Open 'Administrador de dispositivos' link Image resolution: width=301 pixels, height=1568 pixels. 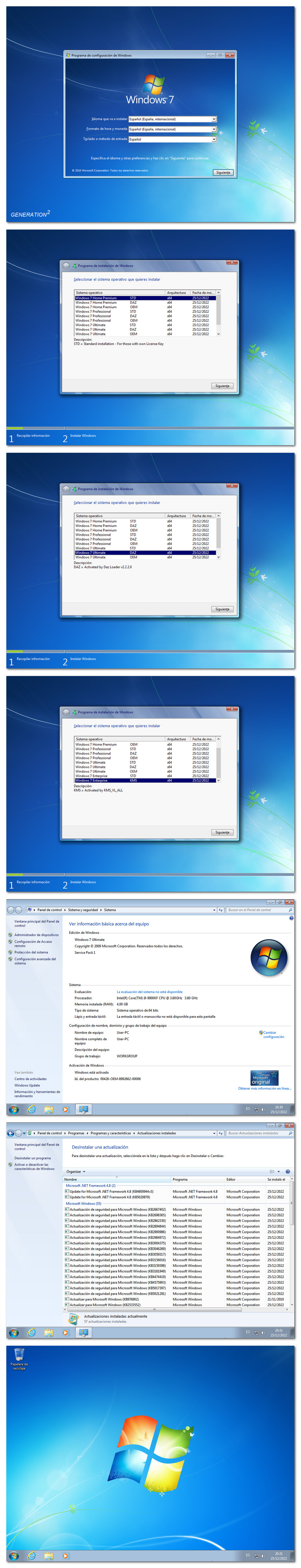(36, 935)
